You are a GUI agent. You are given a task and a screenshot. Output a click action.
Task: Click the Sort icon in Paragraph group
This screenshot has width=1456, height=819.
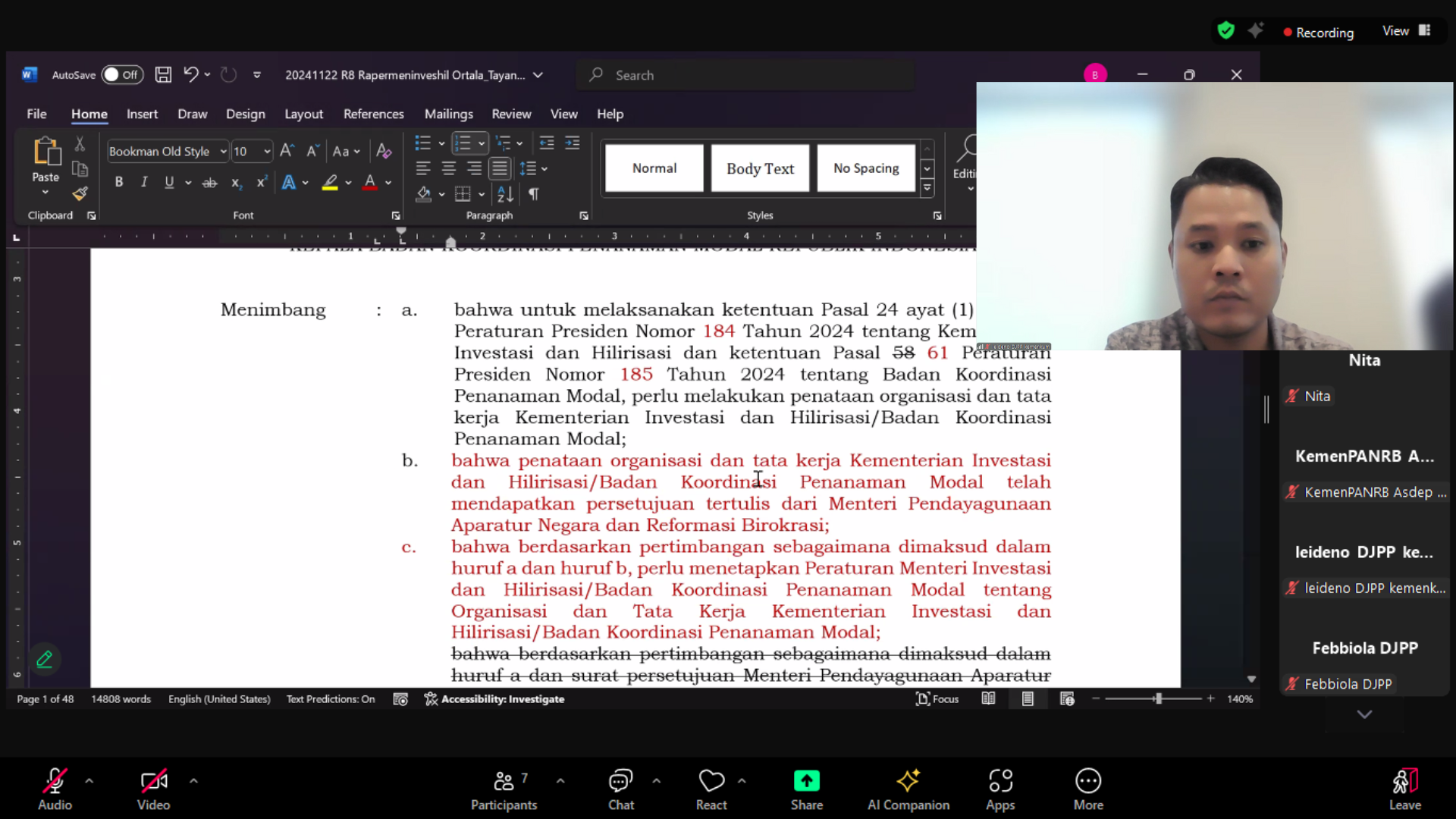505,194
